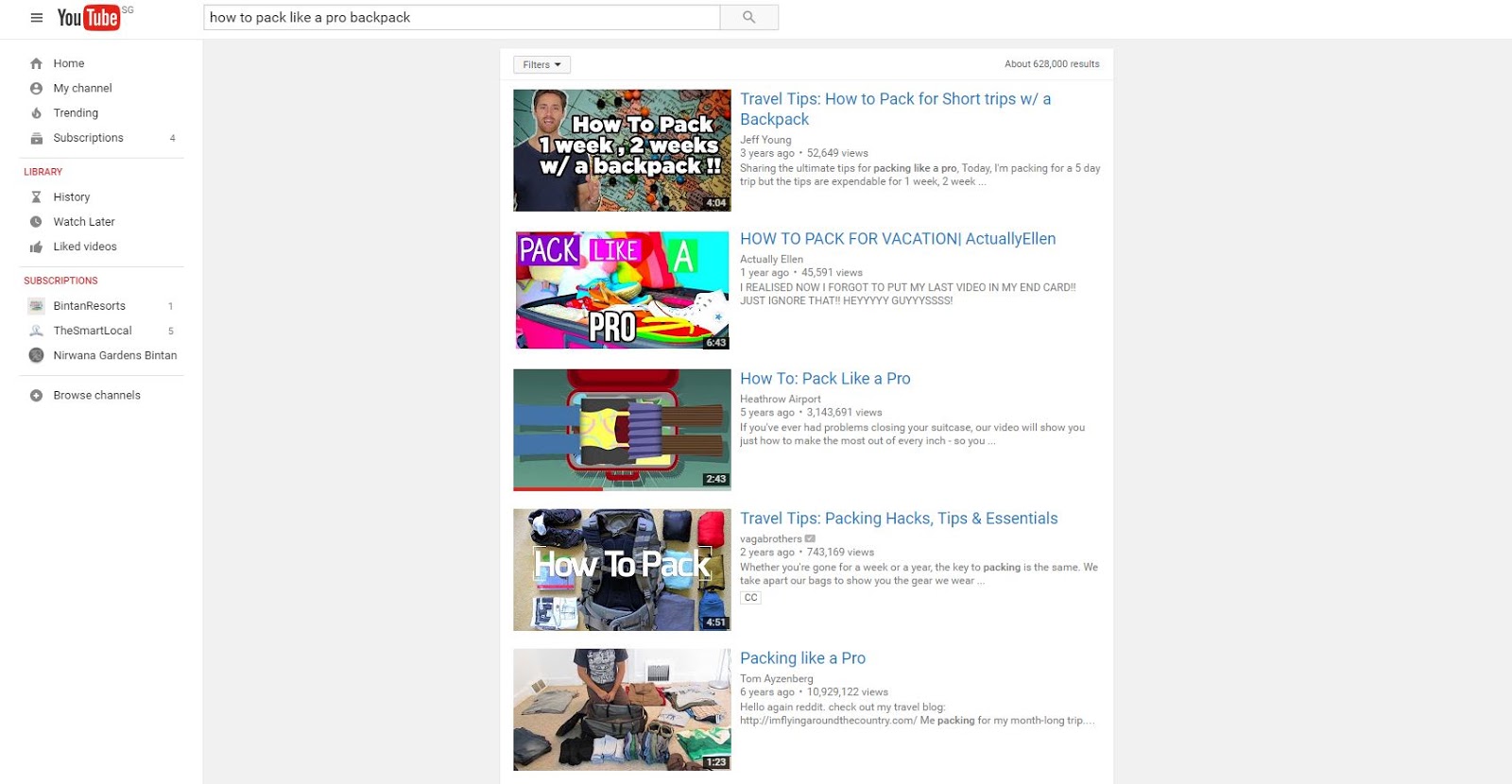Screen dimensions: 1512x784
Task: Open 'Travel Tips: Packing Hacks, Tips & Essentials'
Action: (899, 519)
